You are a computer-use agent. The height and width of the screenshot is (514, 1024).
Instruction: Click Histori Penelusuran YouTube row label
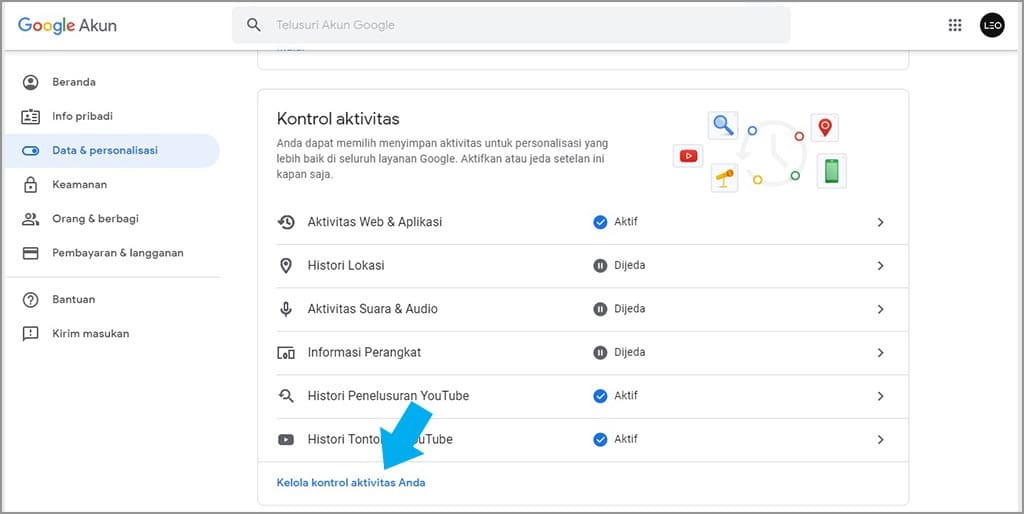tap(389, 396)
